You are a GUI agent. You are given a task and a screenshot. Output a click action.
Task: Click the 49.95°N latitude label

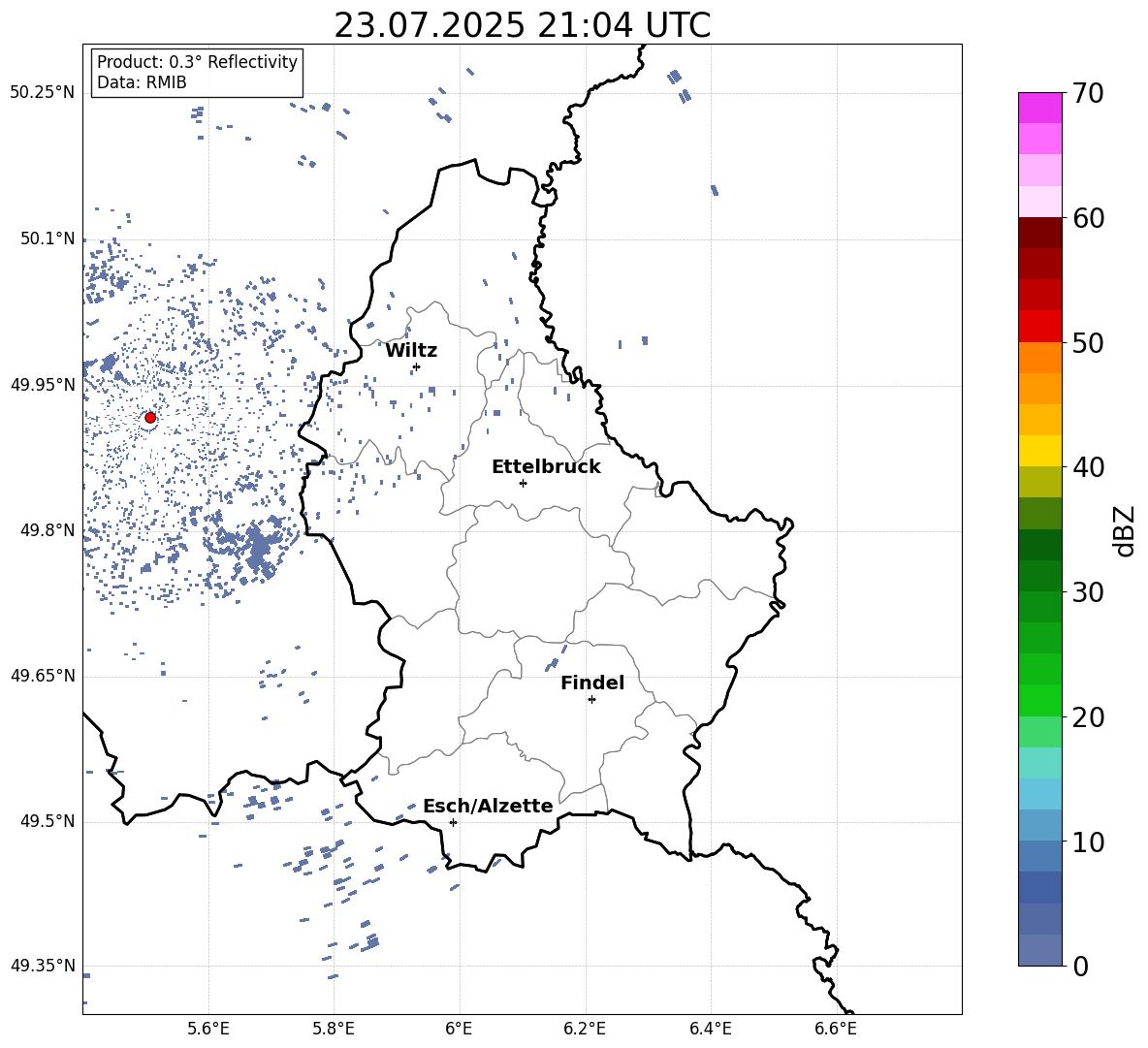coord(43,384)
